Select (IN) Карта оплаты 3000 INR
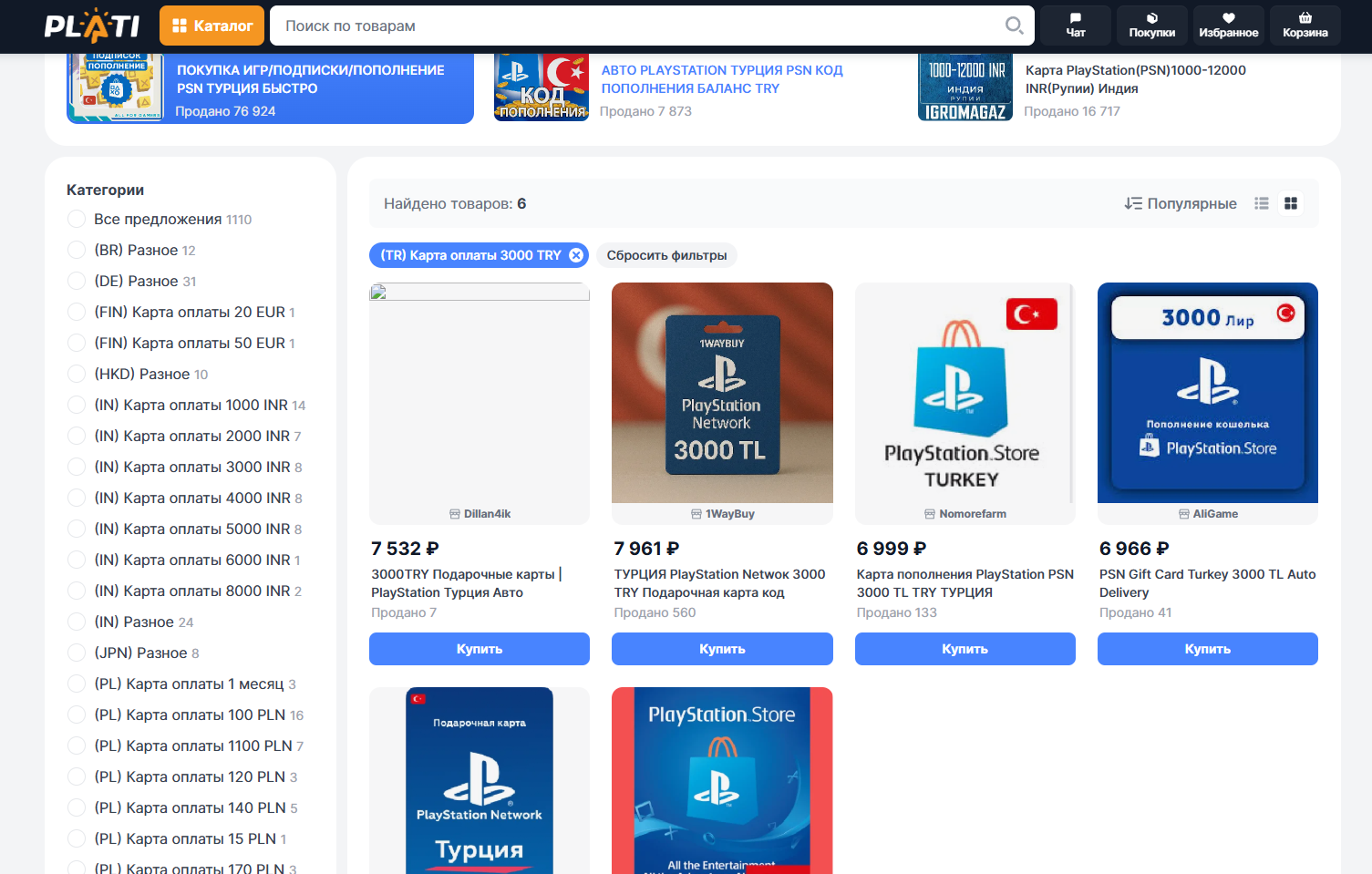Viewport: 1372px width, 874px height. (185, 468)
